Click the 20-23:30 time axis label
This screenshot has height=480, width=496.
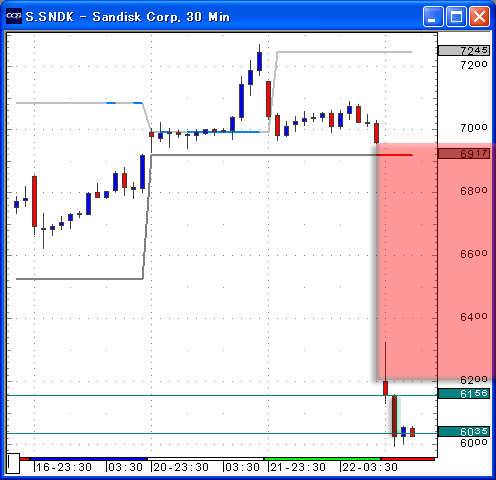181,467
